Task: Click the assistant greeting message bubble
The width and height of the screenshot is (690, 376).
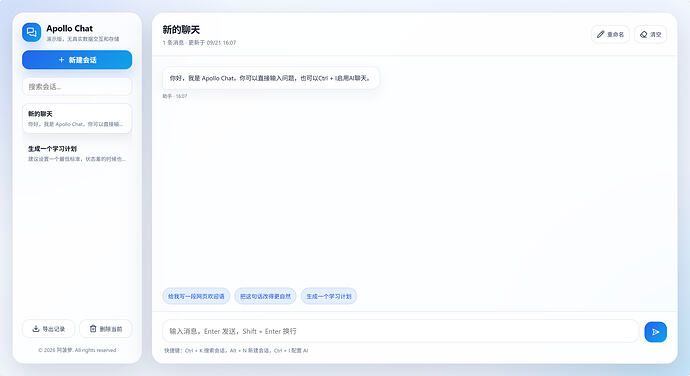Action: coord(271,78)
